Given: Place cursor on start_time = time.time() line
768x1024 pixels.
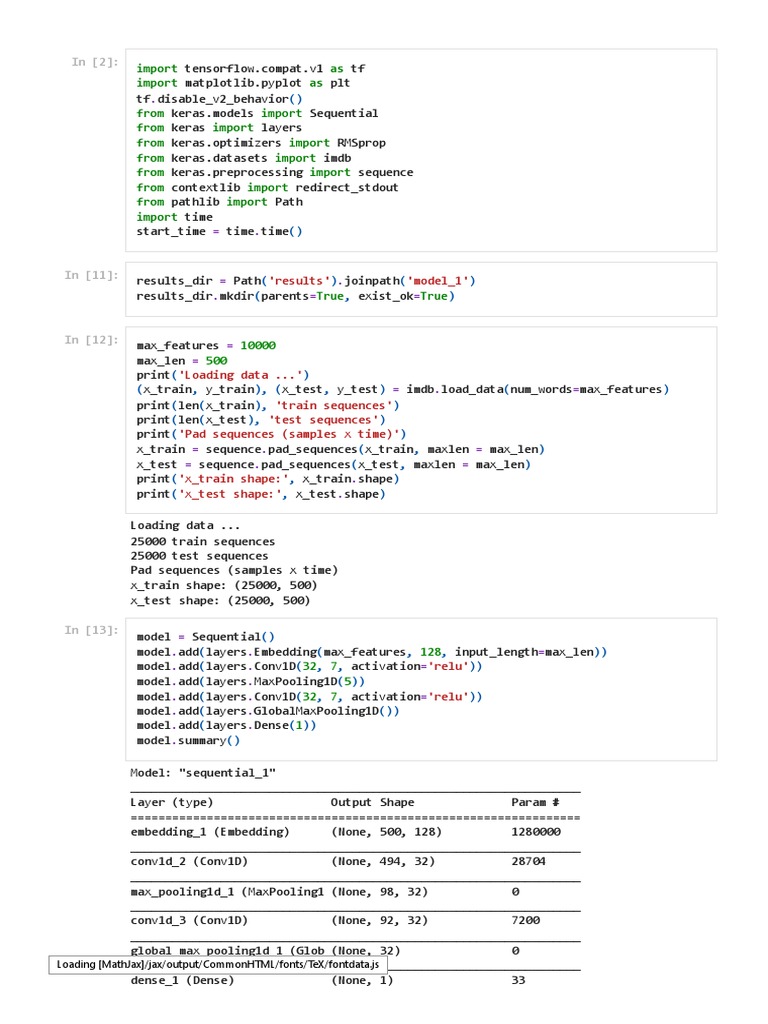Looking at the screenshot, I should coord(219,232).
